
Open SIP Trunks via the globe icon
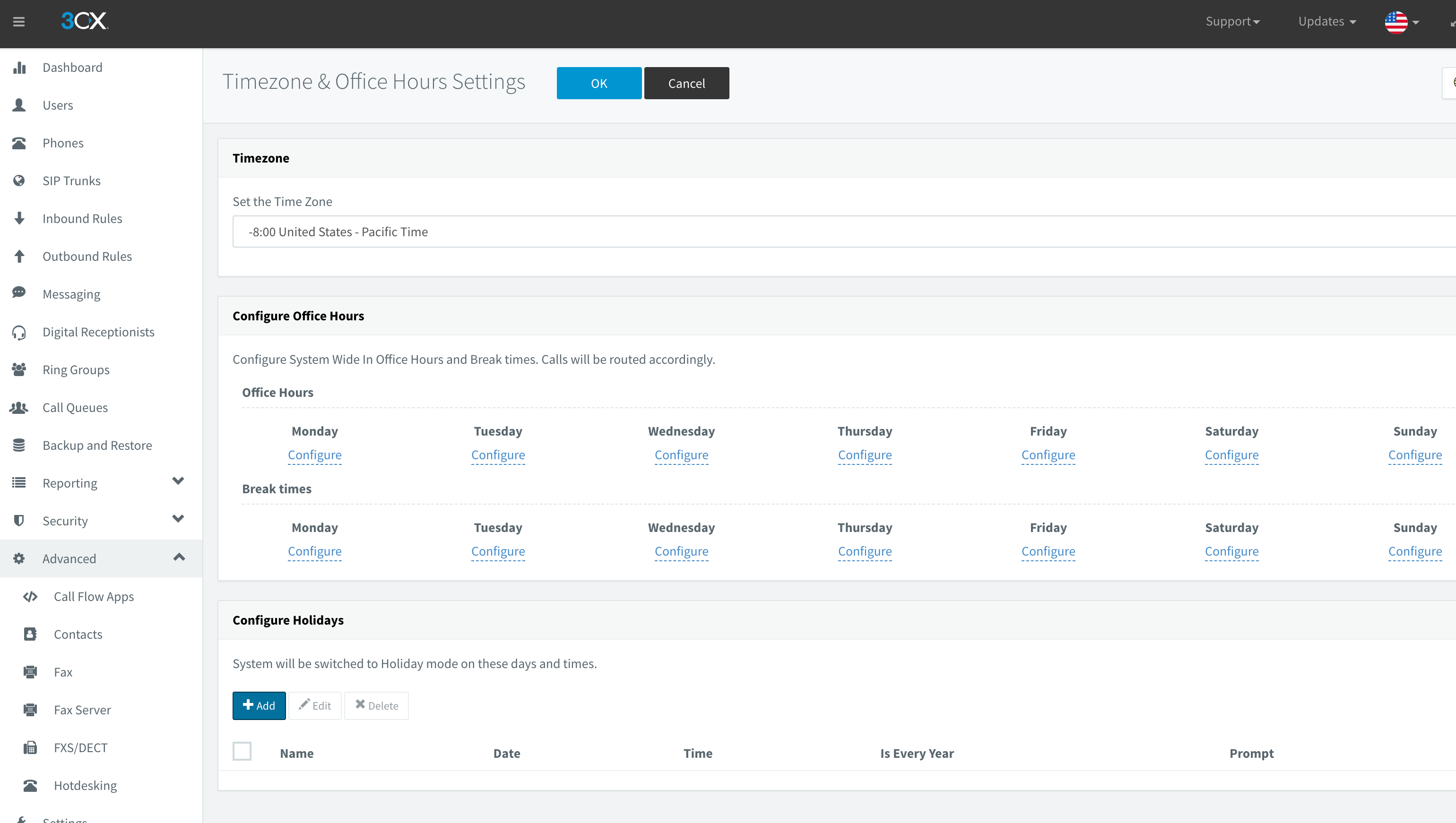19,180
